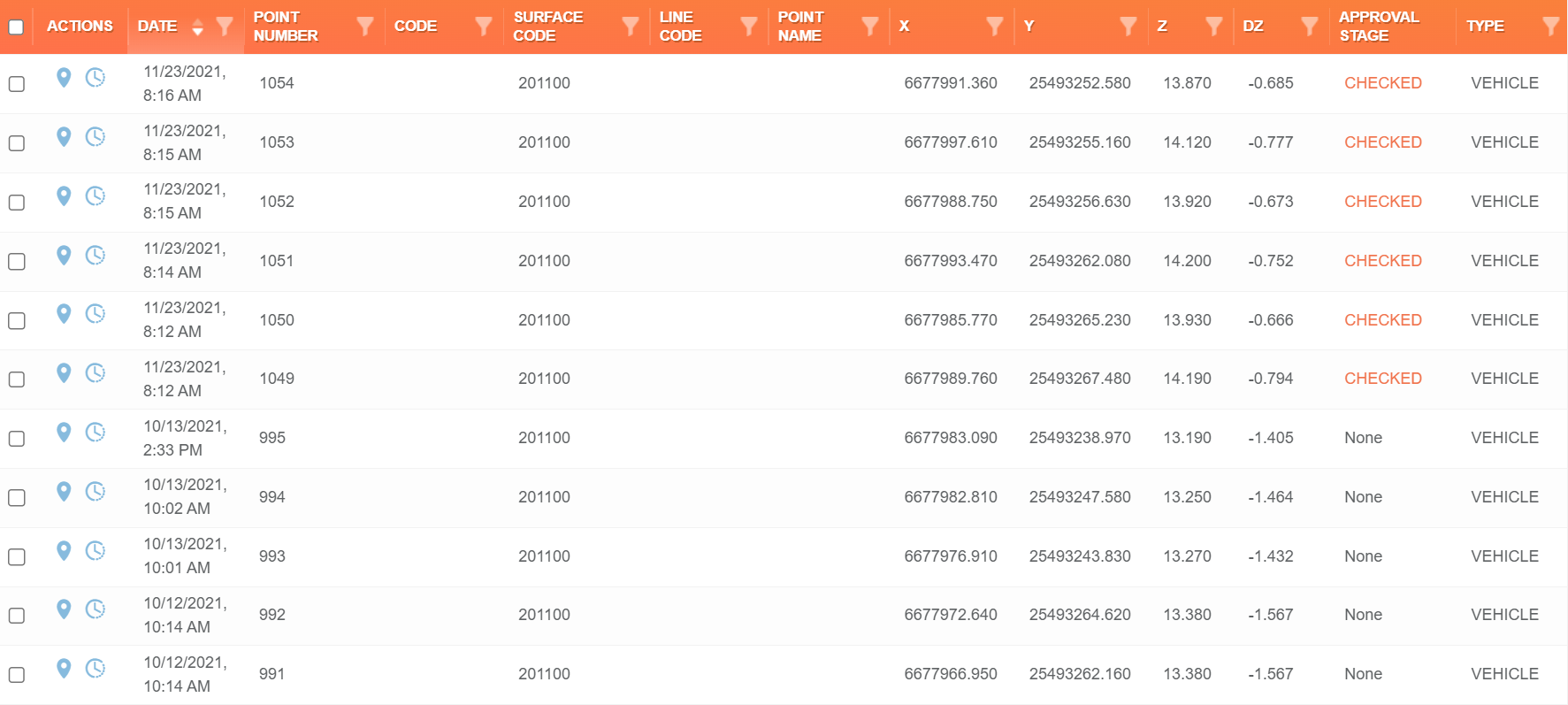
Task: Select the row checkbox for point 1050
Action: (16, 321)
